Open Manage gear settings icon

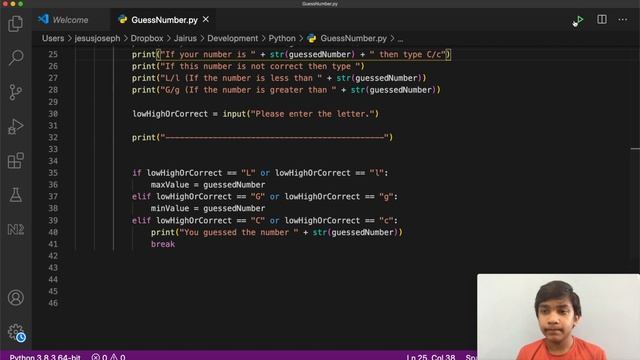(16, 332)
